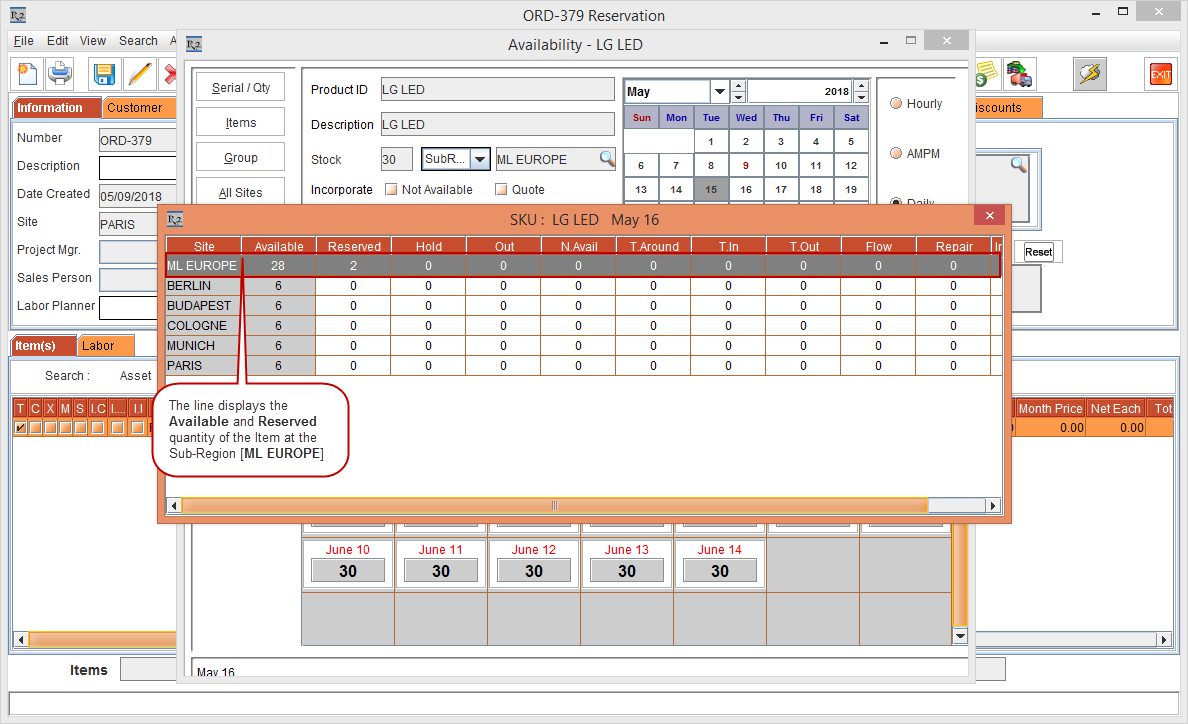The height and width of the screenshot is (724, 1188).
Task: Expand the May month dropdown
Action: tap(719, 91)
